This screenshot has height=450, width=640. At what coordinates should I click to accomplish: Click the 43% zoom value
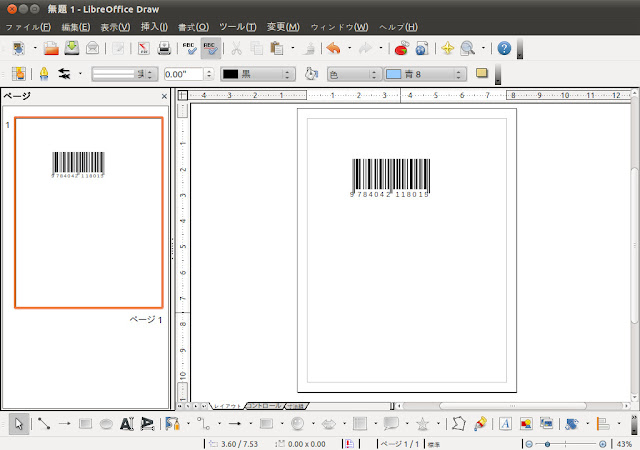[x=624, y=444]
